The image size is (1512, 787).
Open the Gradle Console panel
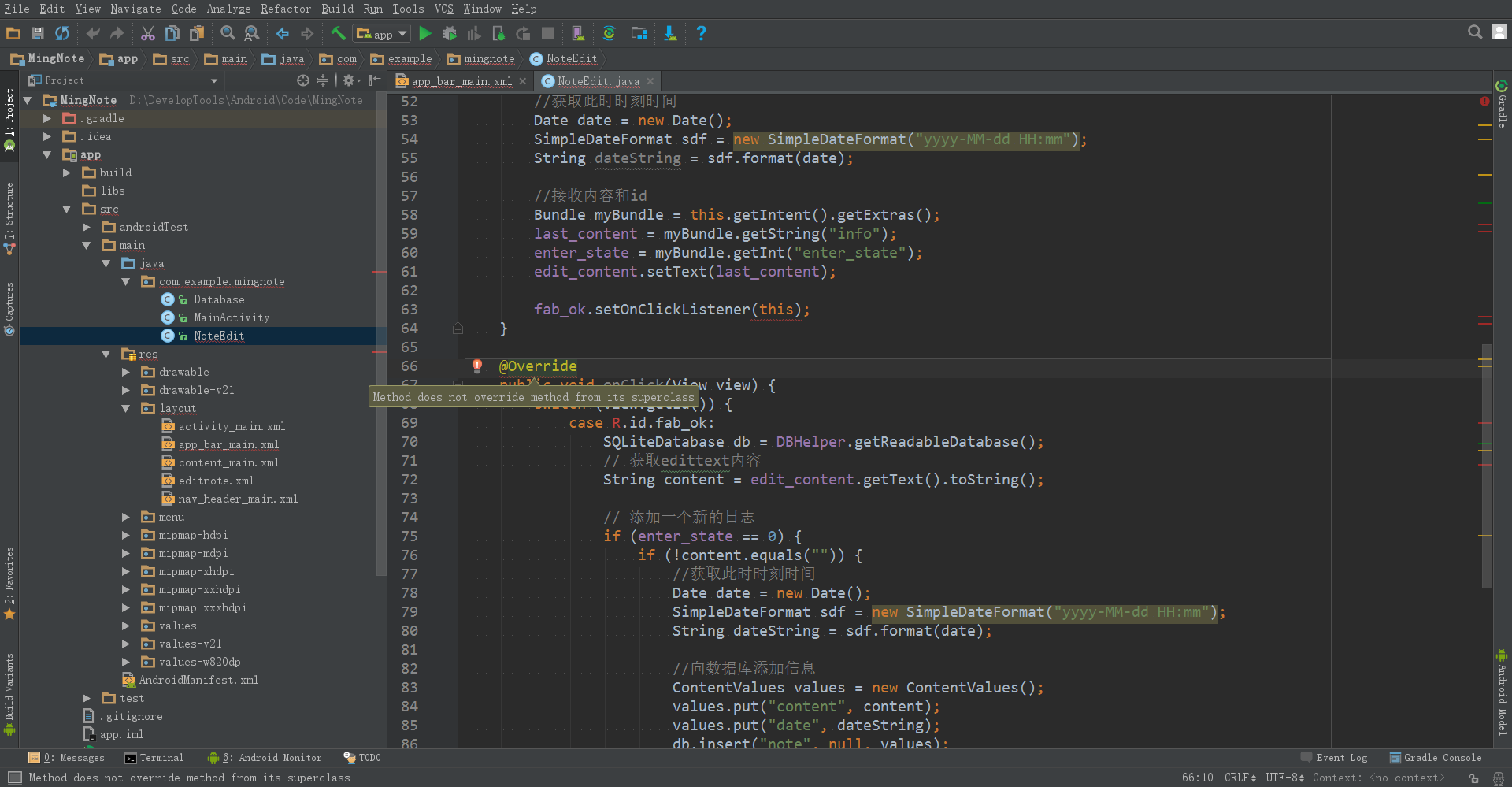pyautogui.click(x=1436, y=758)
